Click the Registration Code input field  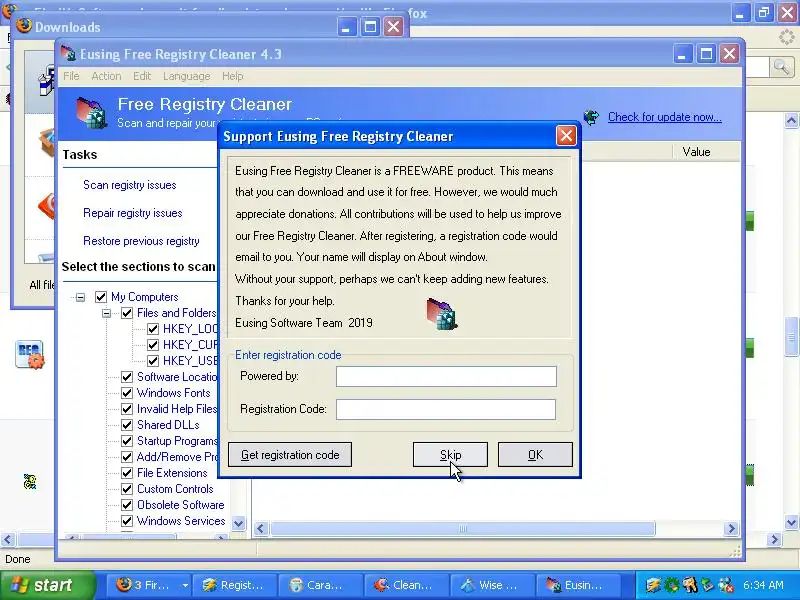[x=446, y=409]
